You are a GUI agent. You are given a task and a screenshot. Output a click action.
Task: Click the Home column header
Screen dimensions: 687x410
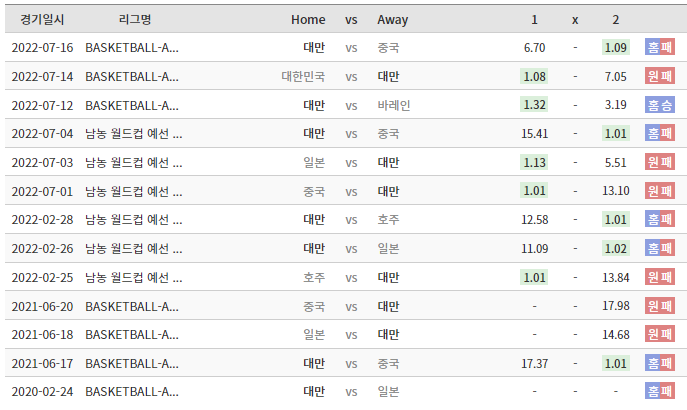(x=308, y=19)
